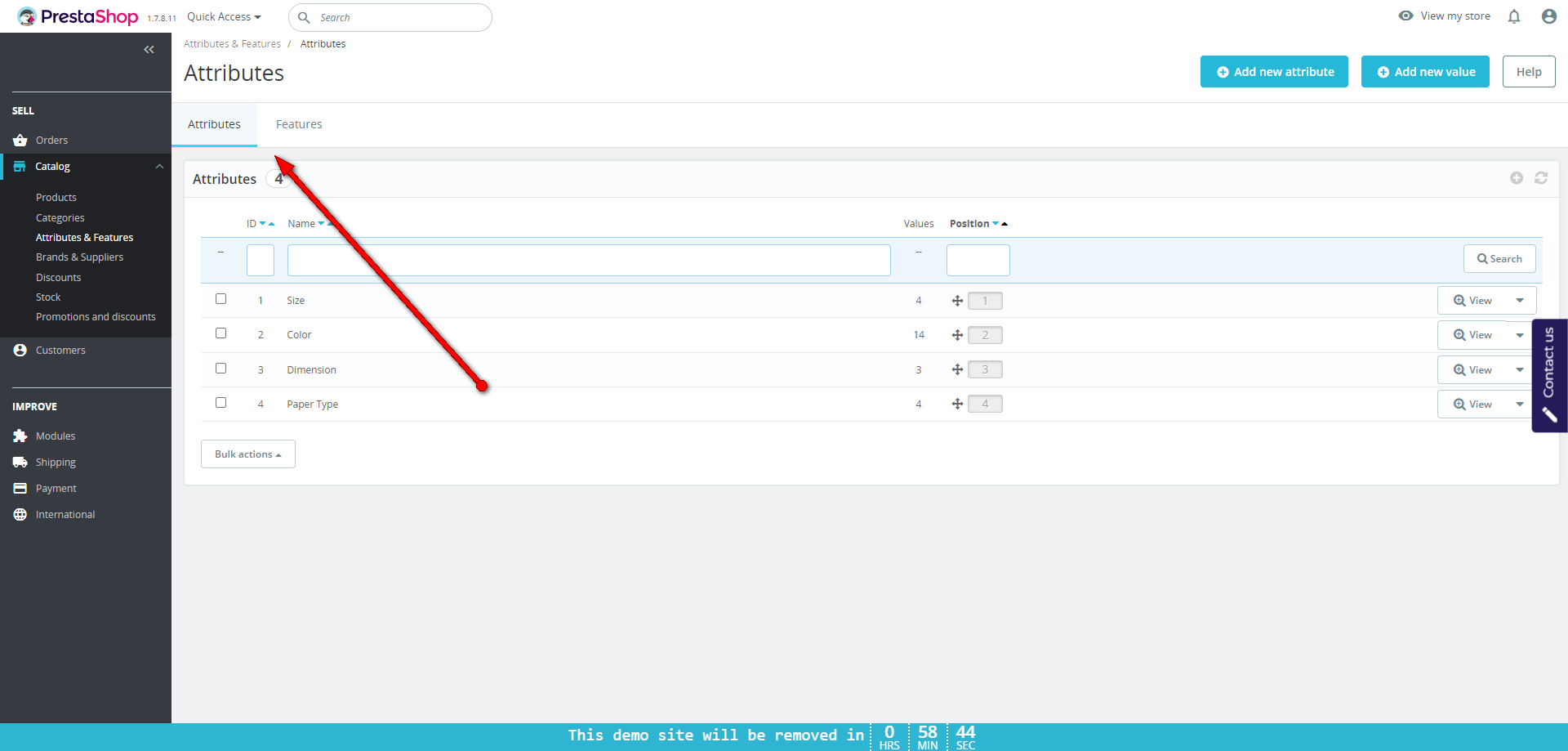Open Stock menu item

(48, 297)
